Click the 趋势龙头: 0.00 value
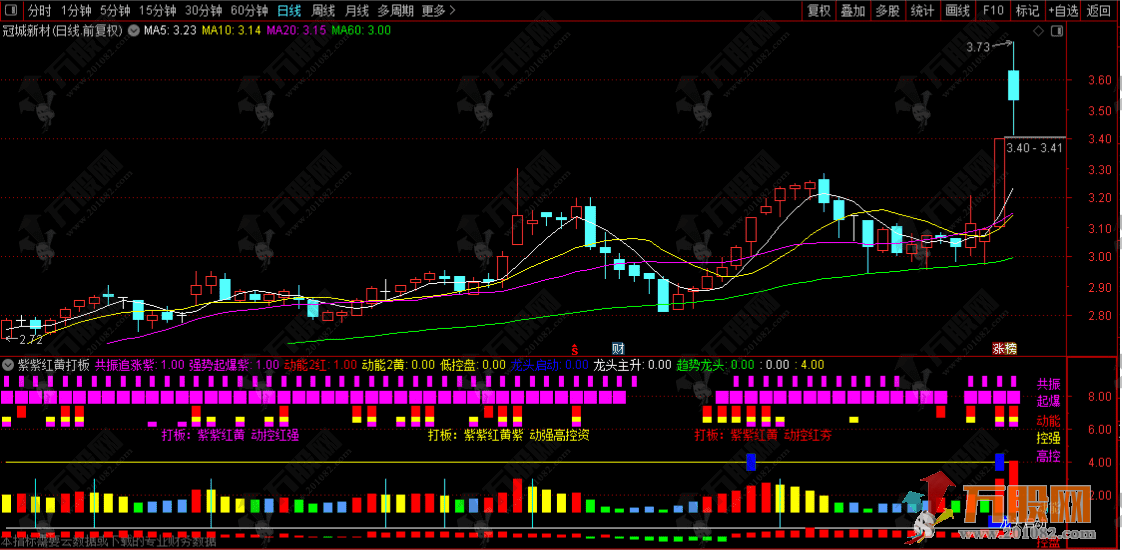Image resolution: width=1122 pixels, height=550 pixels. click(716, 365)
